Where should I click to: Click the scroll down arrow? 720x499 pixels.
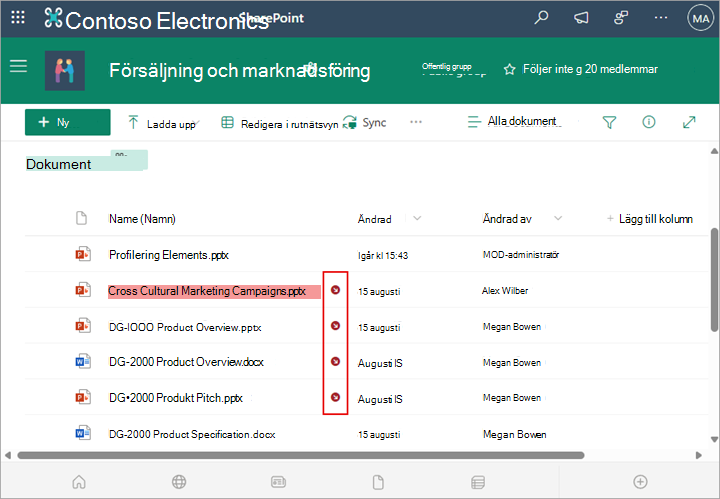tap(714, 439)
